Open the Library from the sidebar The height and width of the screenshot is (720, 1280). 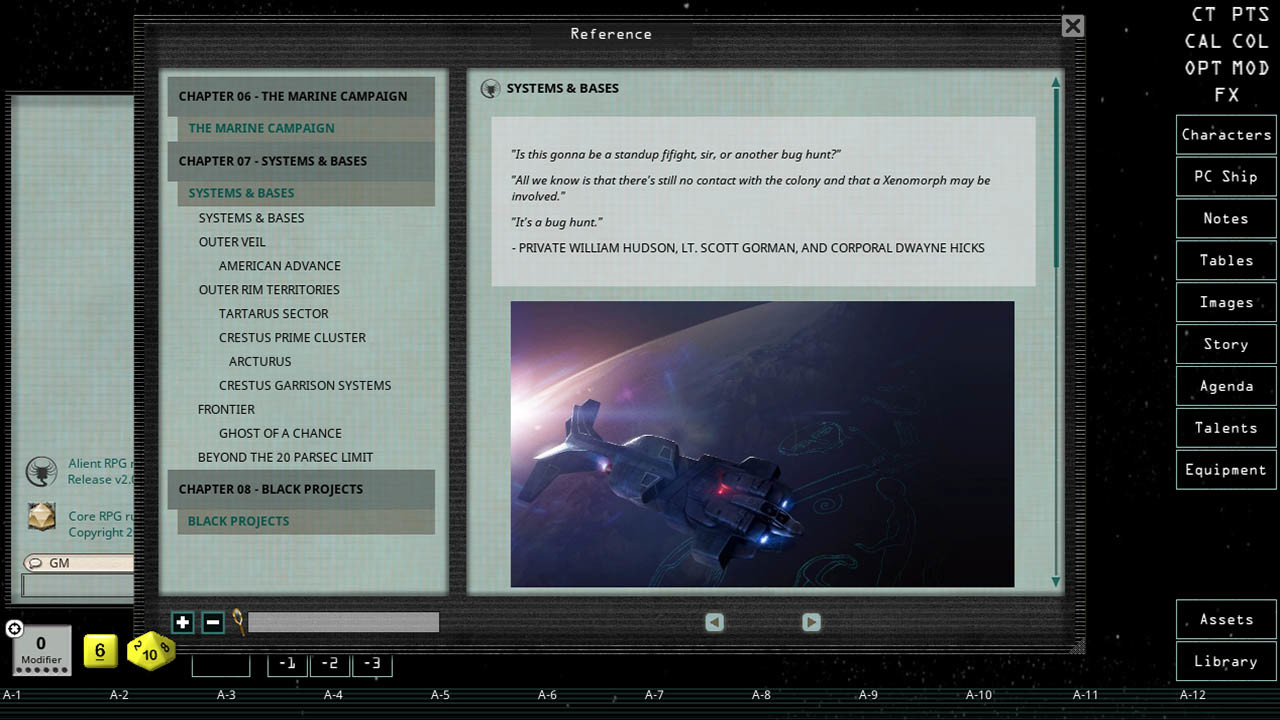point(1225,661)
